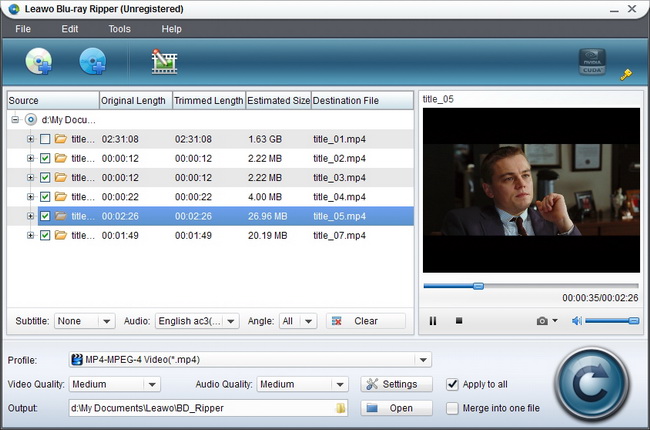Minimize the Leawo Blu-ray Ripper window
Viewport: 650px width, 430px height.
click(x=614, y=9)
